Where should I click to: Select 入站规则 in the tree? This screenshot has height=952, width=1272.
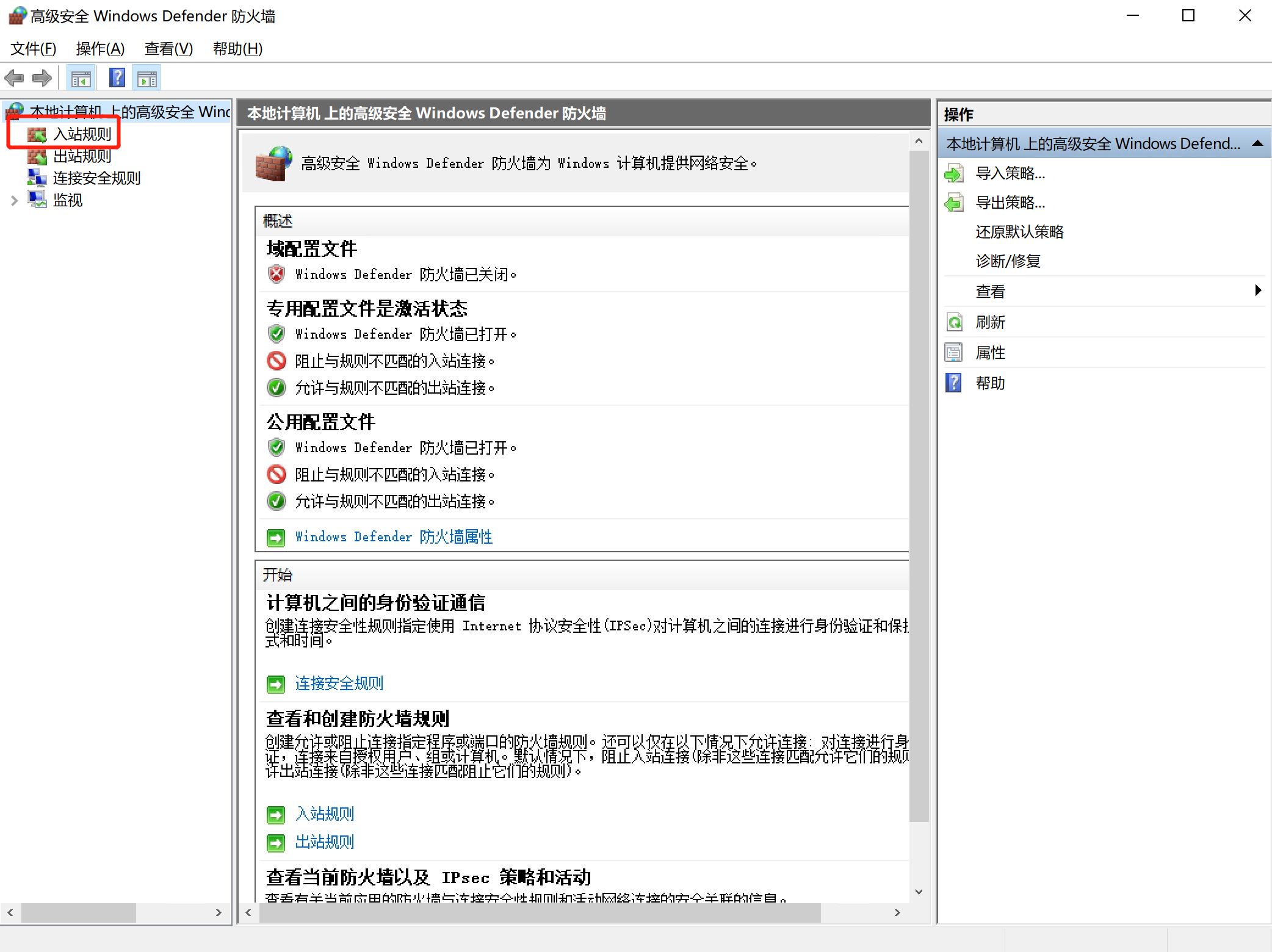[82, 134]
